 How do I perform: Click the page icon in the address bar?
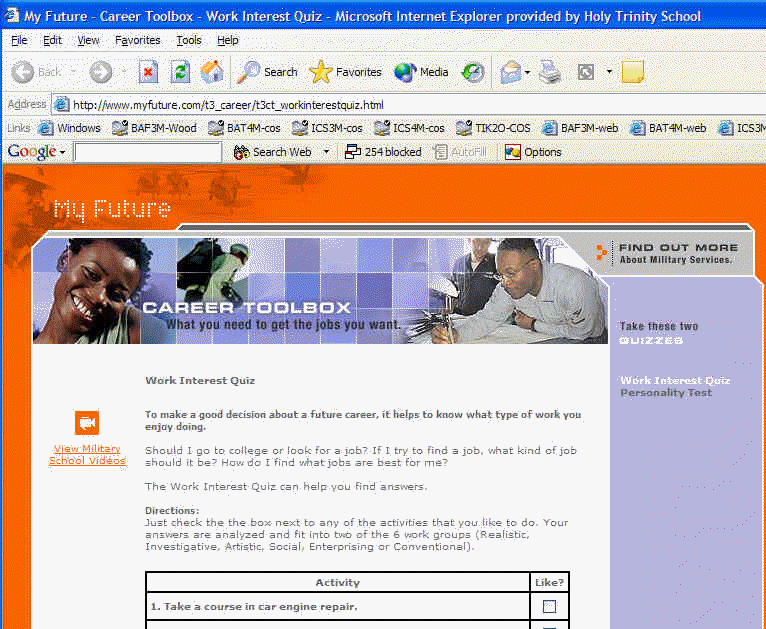click(62, 105)
